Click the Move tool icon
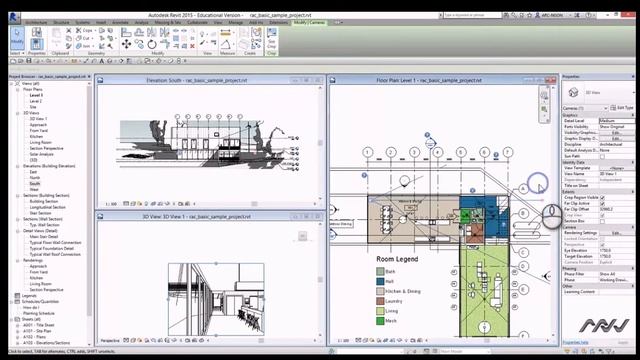 [127, 44]
